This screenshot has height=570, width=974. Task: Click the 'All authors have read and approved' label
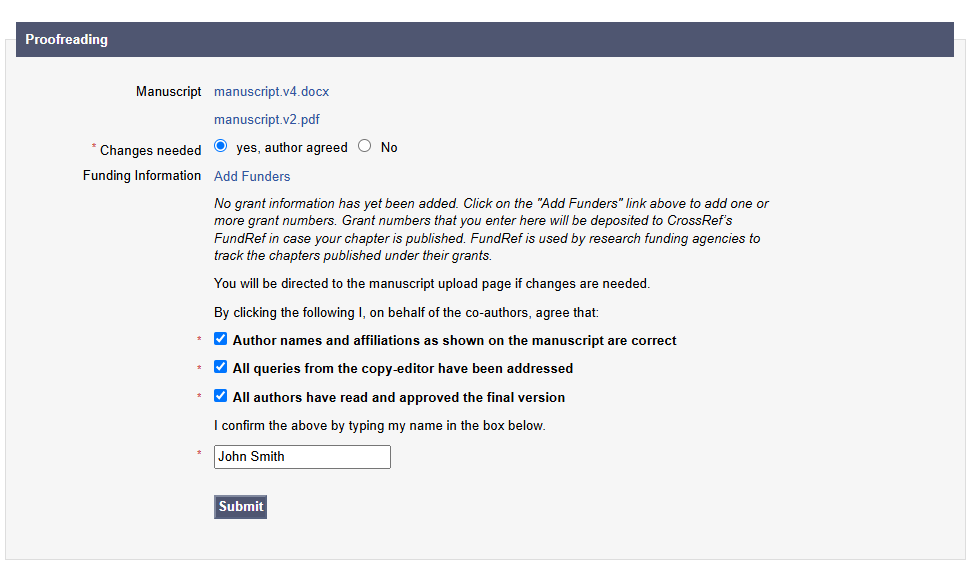pos(399,397)
